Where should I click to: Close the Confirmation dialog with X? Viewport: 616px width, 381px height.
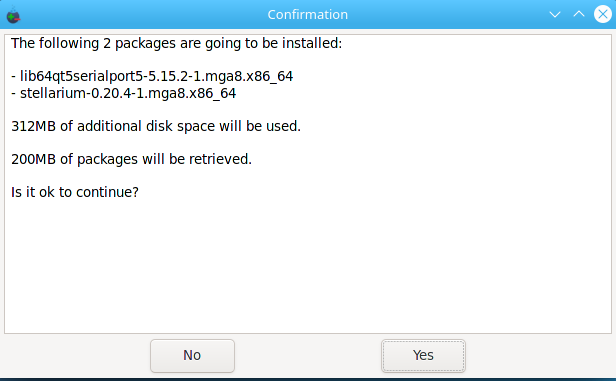point(603,14)
